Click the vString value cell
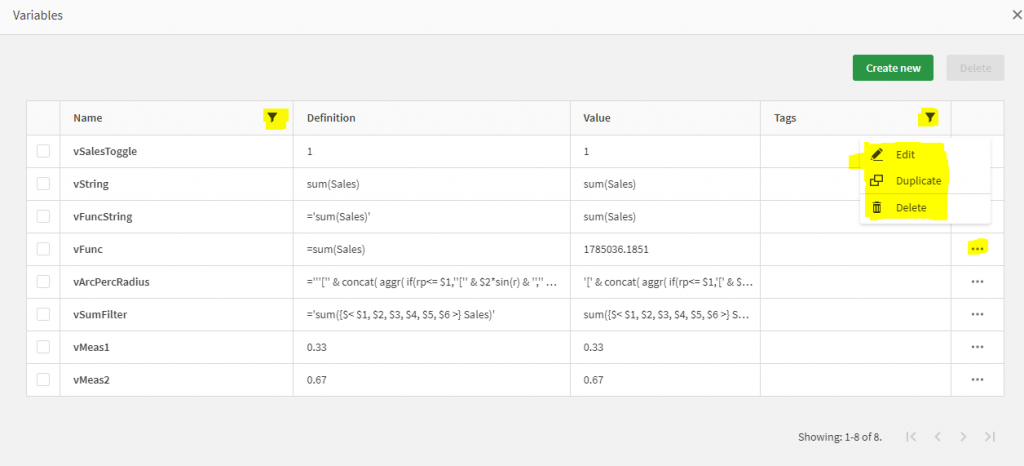 pos(665,184)
